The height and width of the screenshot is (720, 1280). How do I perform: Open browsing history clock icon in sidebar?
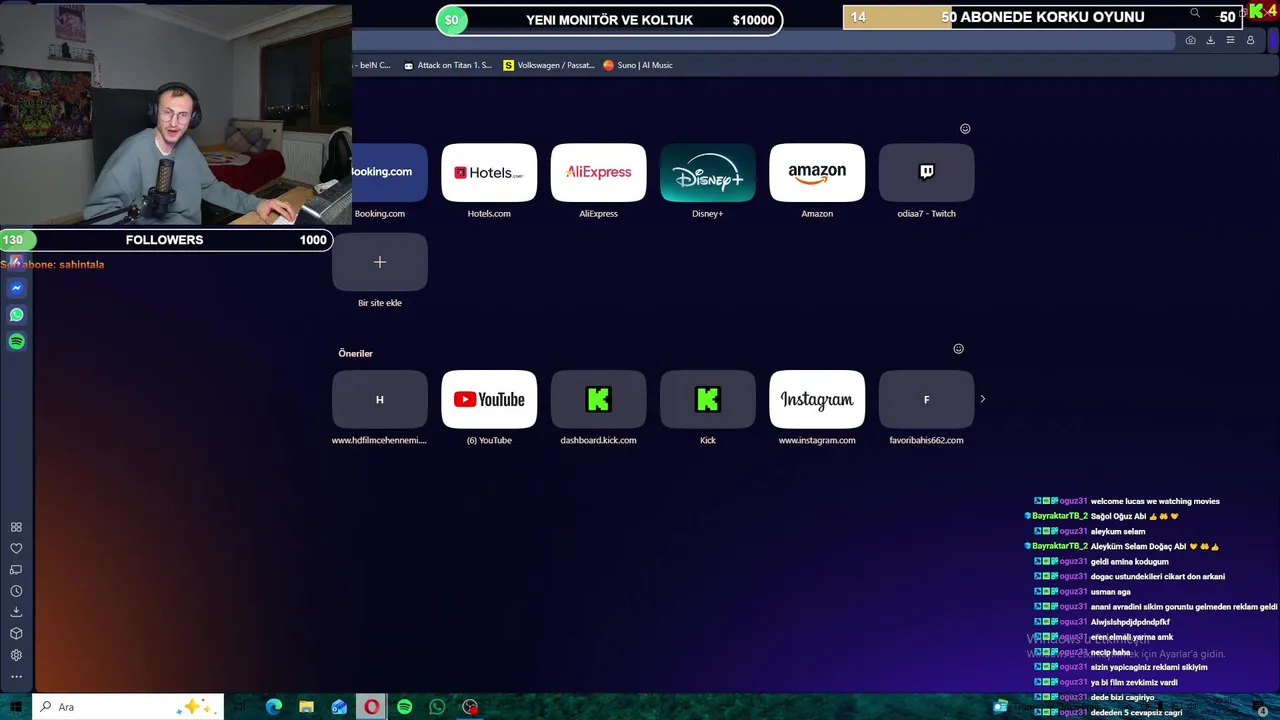point(16,591)
